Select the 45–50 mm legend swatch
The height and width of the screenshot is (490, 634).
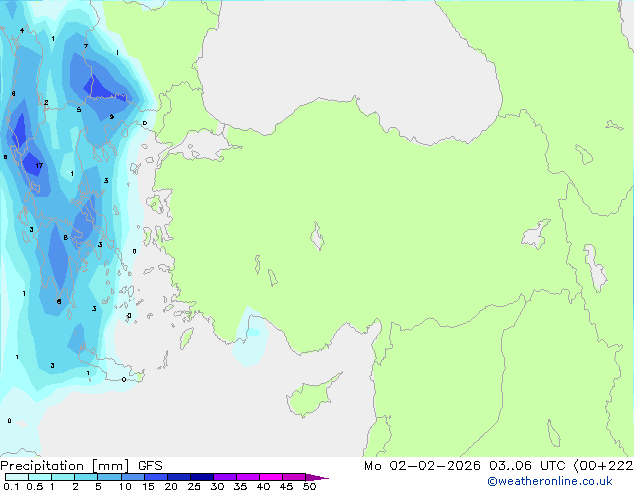coord(294,477)
